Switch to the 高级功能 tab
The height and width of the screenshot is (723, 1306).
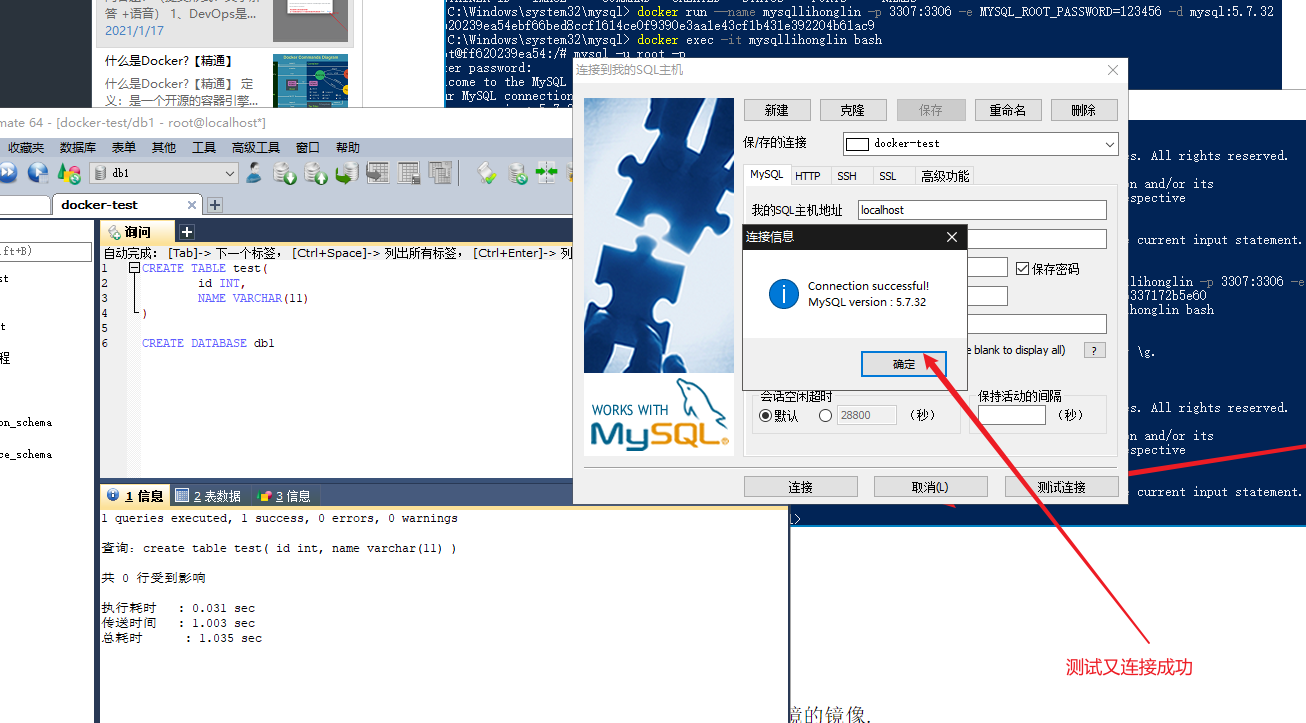coord(944,176)
